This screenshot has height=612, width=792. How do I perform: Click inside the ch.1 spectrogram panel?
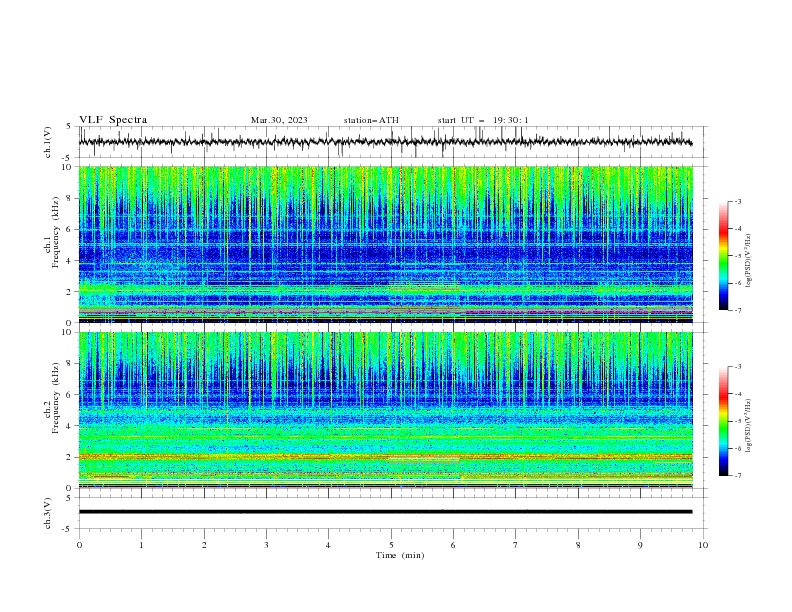[385, 244]
